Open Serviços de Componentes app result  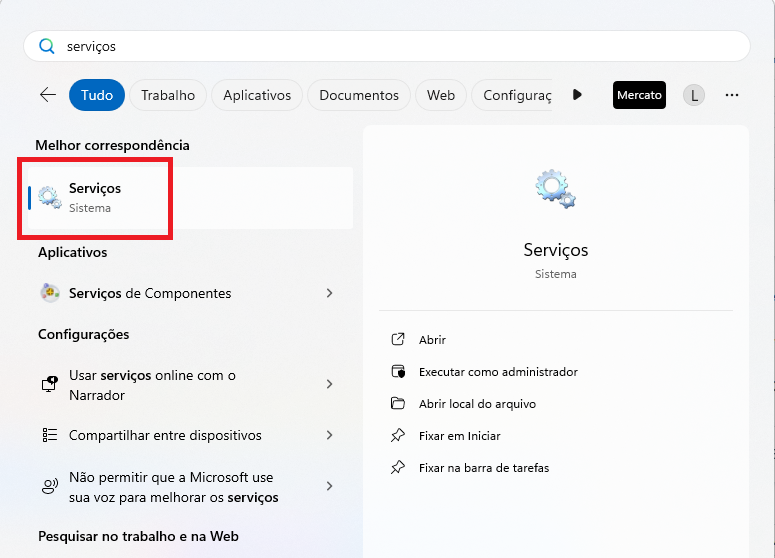coord(190,293)
